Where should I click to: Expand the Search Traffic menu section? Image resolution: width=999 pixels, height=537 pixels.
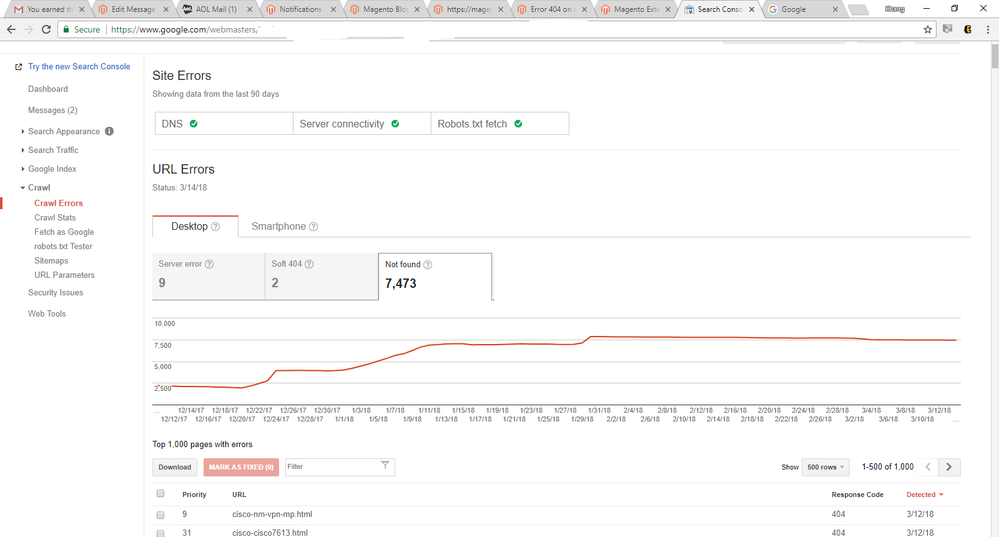coord(53,150)
